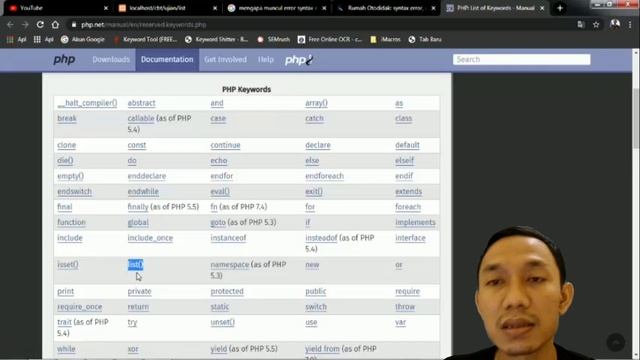This screenshot has width=640, height=360.
Task: Open the abstract keyword link
Action: tap(141, 103)
